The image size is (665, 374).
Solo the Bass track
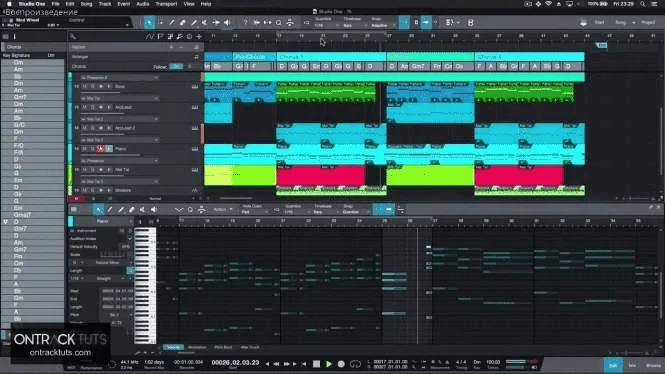point(92,87)
